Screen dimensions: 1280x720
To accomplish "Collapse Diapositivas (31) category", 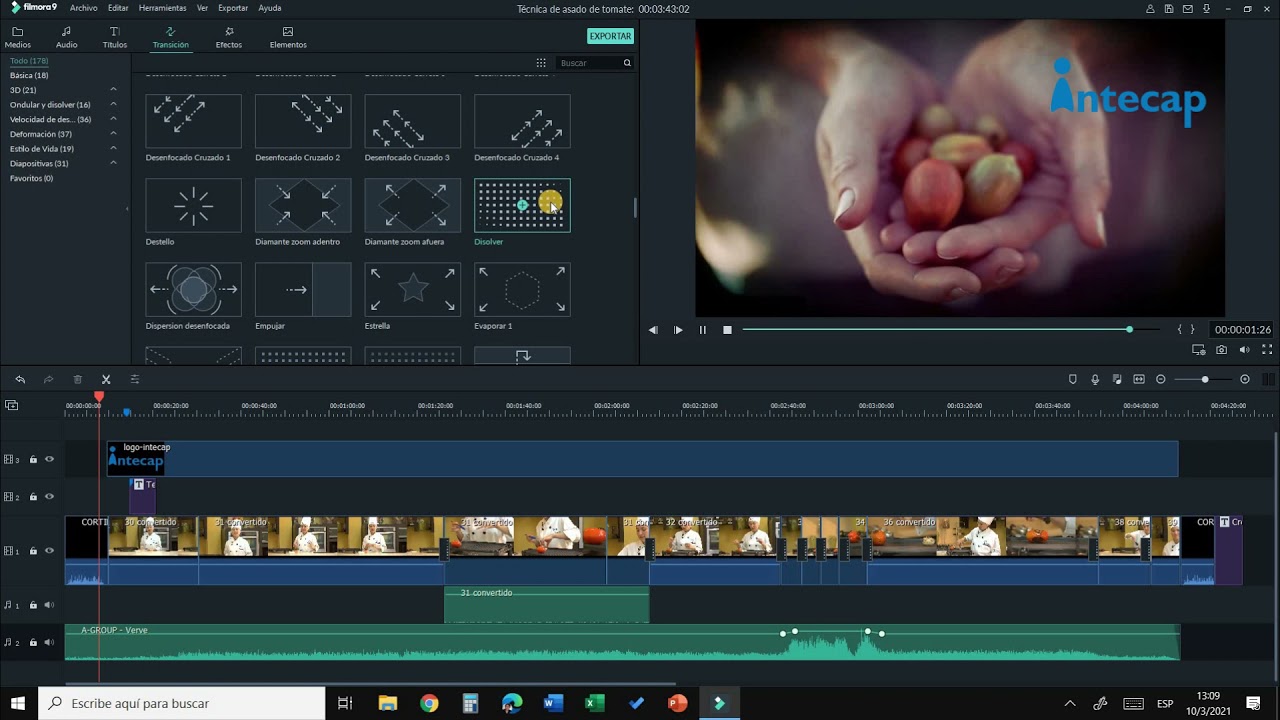I will (113, 163).
